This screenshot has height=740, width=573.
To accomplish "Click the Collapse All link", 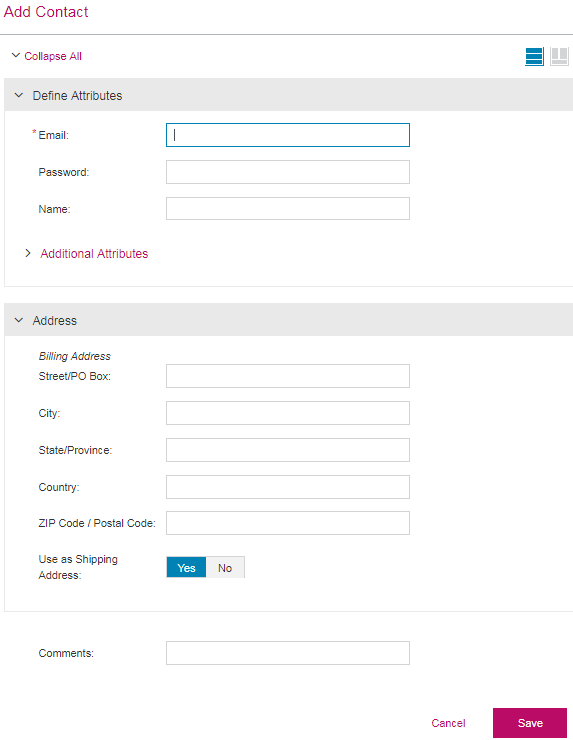I will click(x=53, y=56).
